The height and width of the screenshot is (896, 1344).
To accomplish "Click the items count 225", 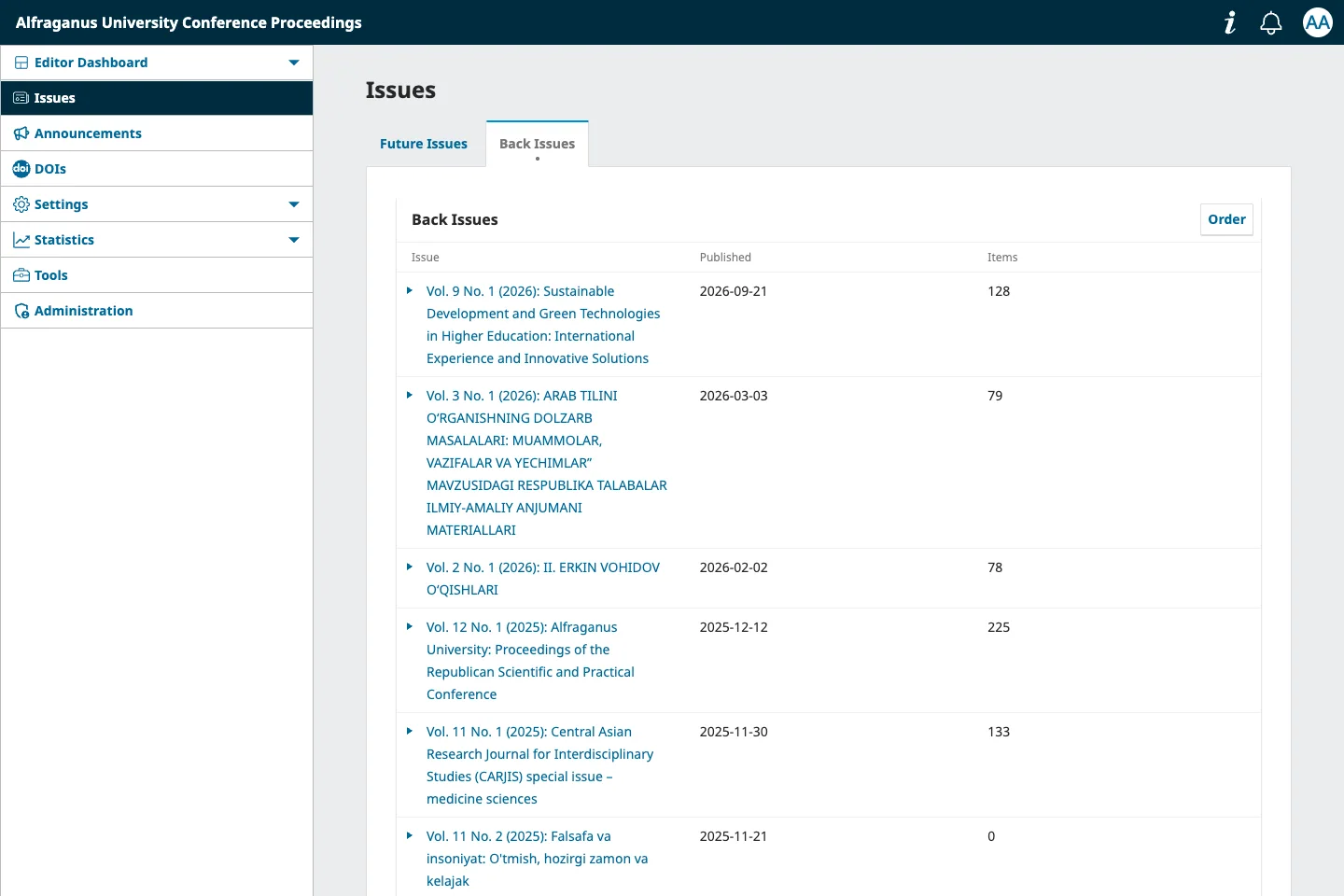I will pos(999,627).
